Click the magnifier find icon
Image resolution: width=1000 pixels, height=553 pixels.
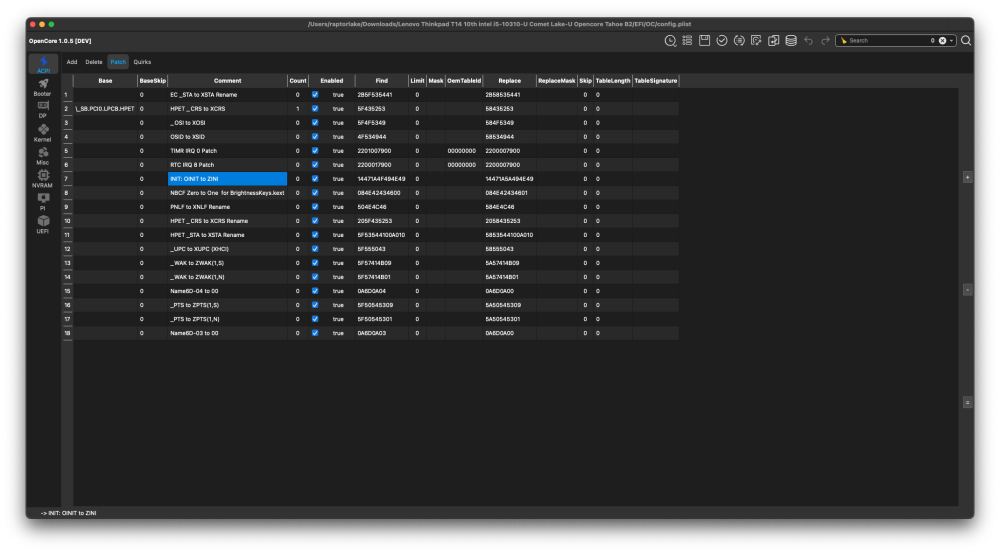click(x=966, y=41)
